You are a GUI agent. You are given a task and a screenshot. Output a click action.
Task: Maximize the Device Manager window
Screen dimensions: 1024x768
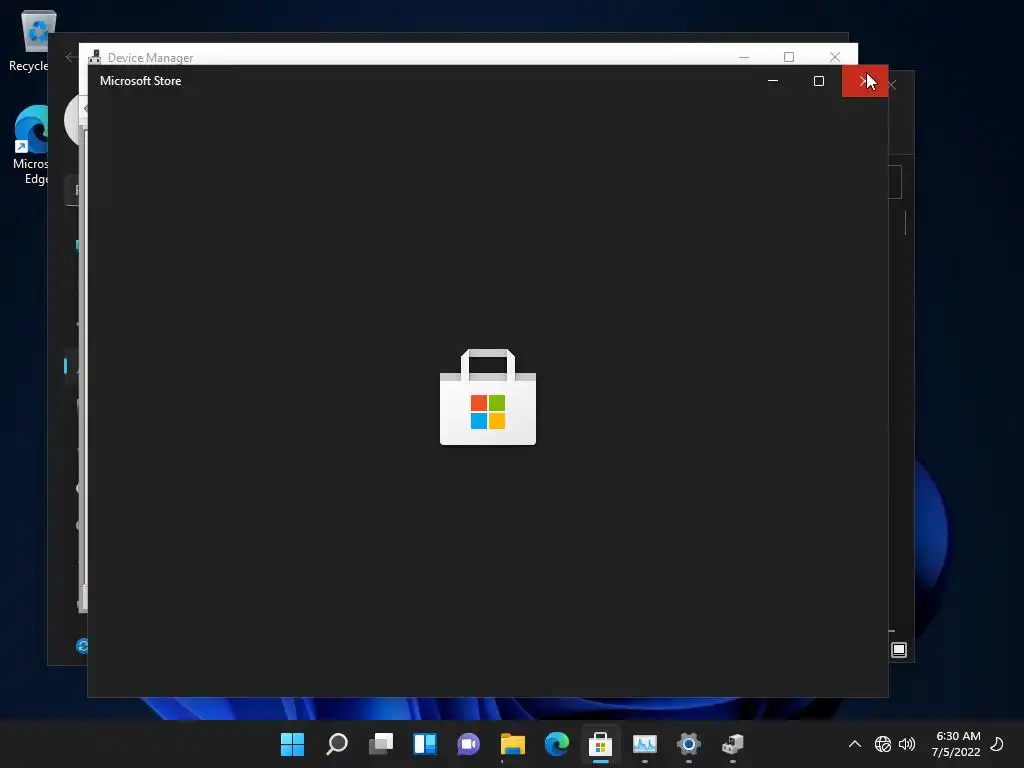point(789,57)
